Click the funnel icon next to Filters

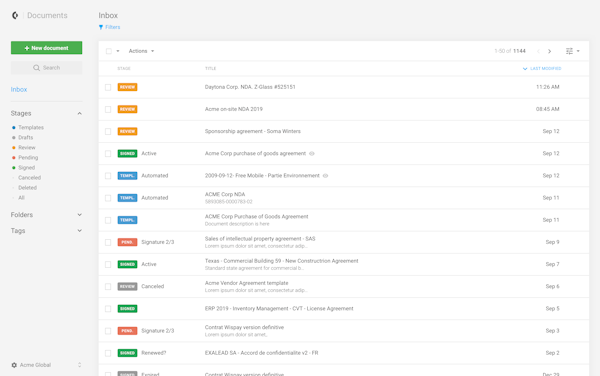pos(101,27)
